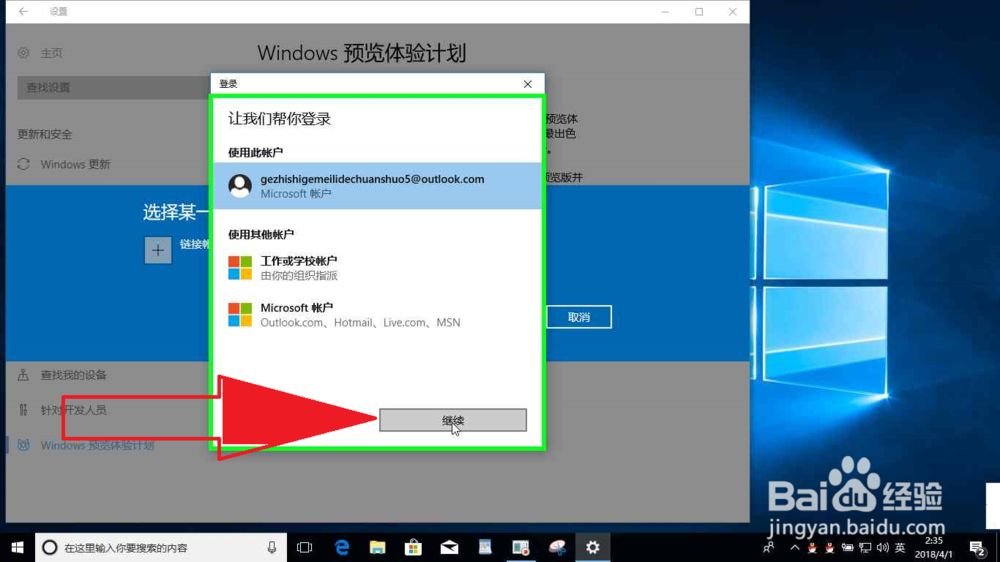The image size is (1000, 562).
Task: Click the Windows logo beside Microsoft 帐户
Action: tap(240, 314)
